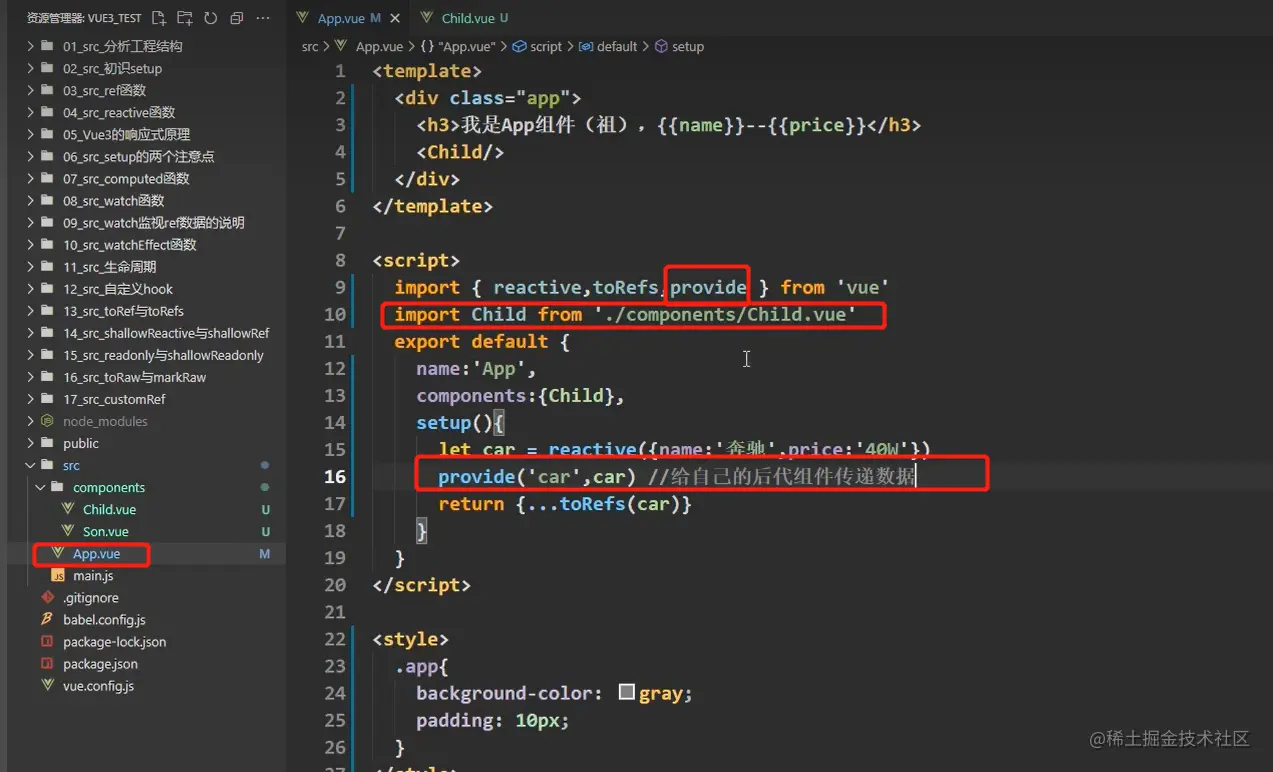Switch to the Child.vue editor tab
1273x772 pixels.
[x=467, y=18]
